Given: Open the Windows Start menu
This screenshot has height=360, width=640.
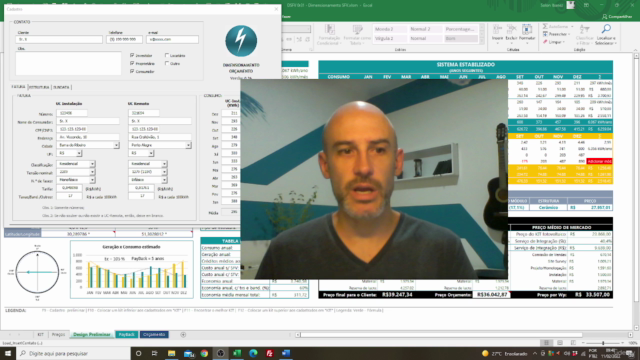Looking at the screenshot, I should coord(8,353).
